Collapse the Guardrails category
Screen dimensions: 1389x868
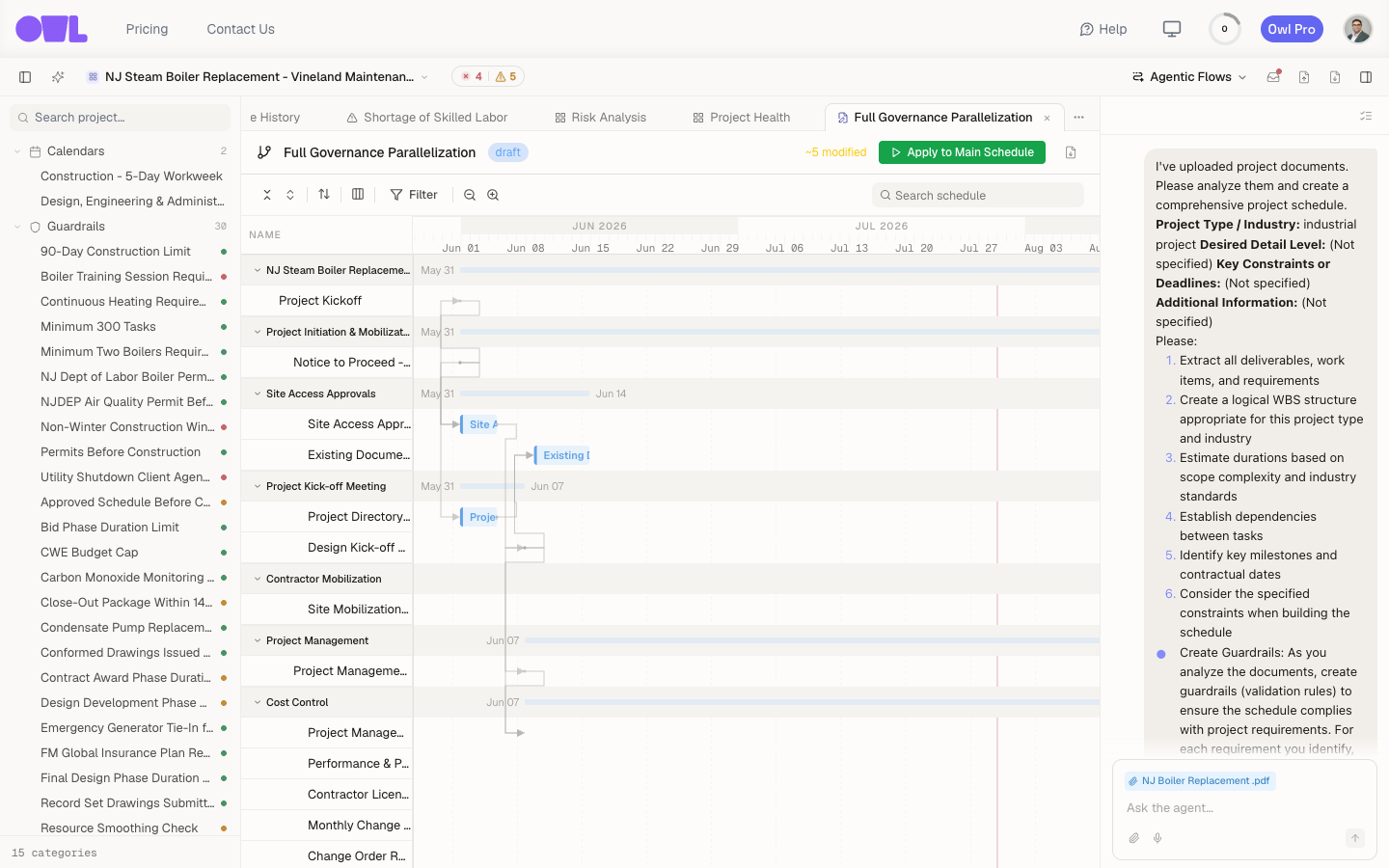(17, 227)
